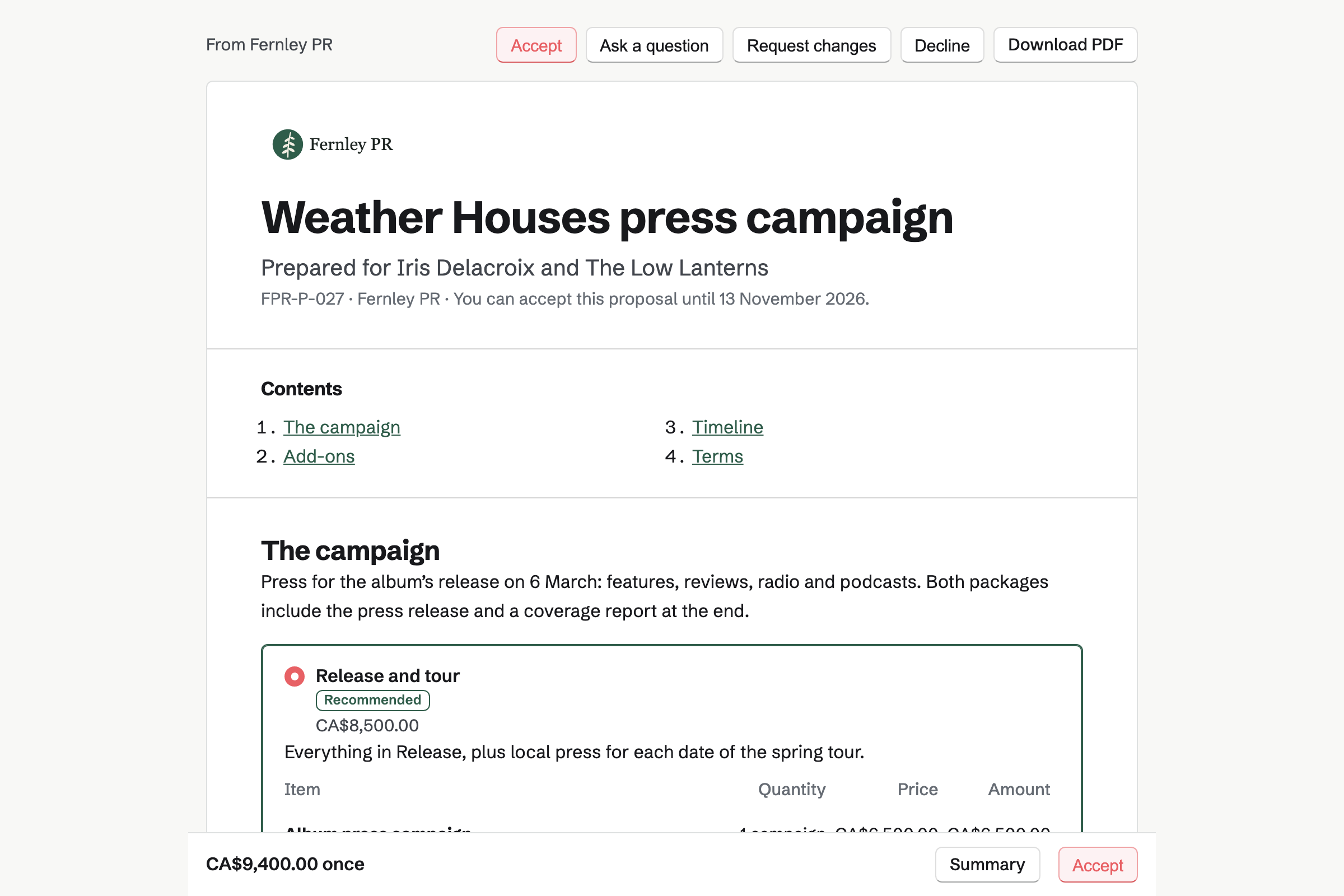Click the Price column header
The image size is (1344, 896).
[x=918, y=789]
